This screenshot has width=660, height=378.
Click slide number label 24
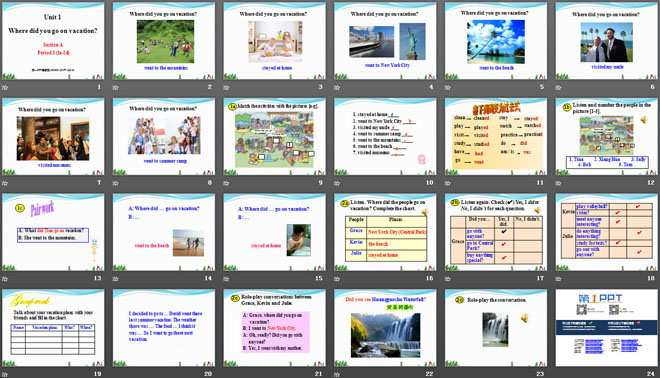click(651, 374)
